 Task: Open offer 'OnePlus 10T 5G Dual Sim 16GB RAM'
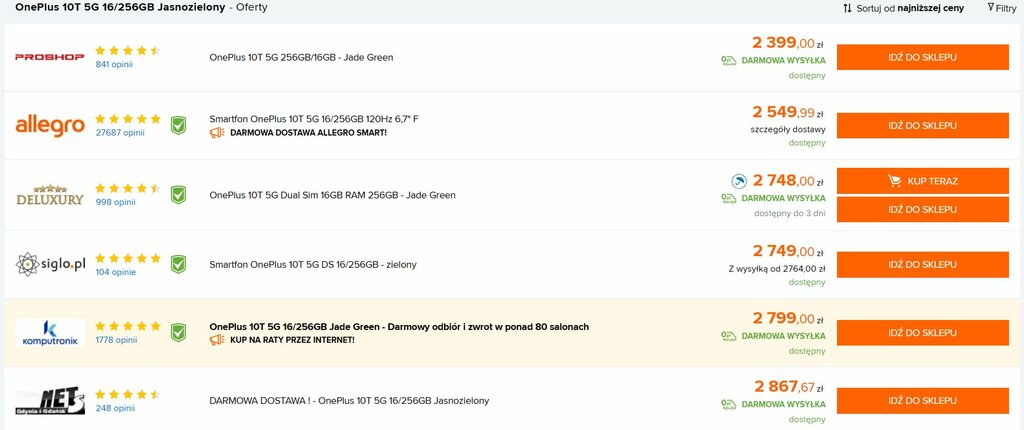pyautogui.click(x=332, y=195)
